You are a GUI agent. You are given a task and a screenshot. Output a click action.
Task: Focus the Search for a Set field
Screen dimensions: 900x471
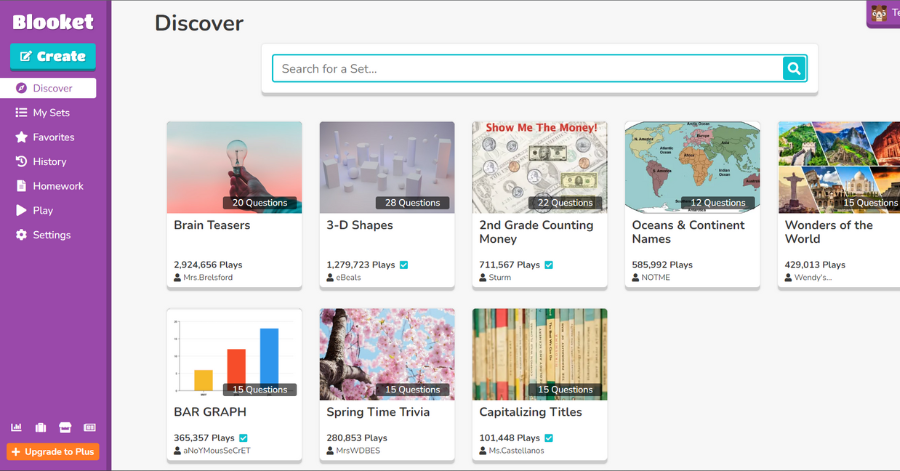527,69
